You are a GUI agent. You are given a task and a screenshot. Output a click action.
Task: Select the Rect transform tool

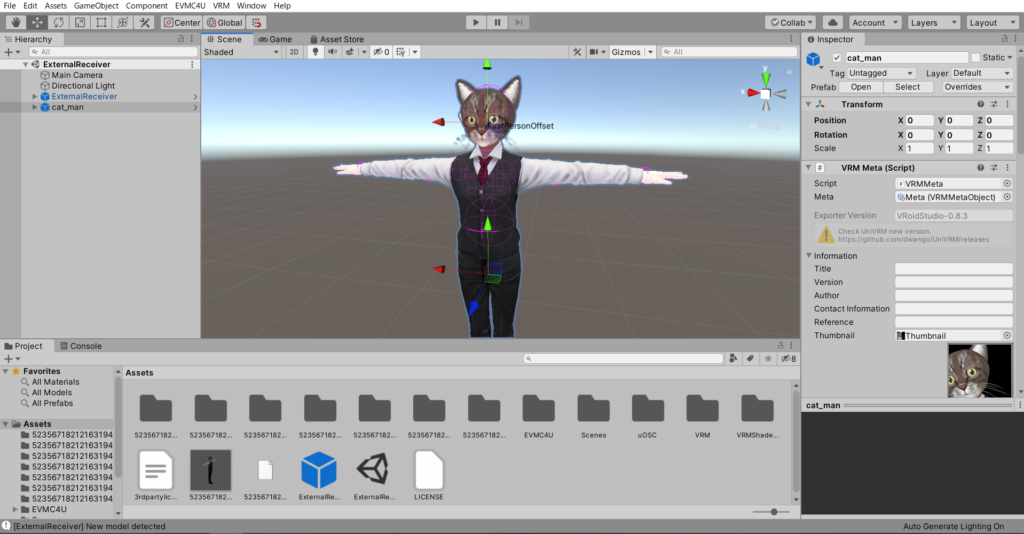[101, 22]
